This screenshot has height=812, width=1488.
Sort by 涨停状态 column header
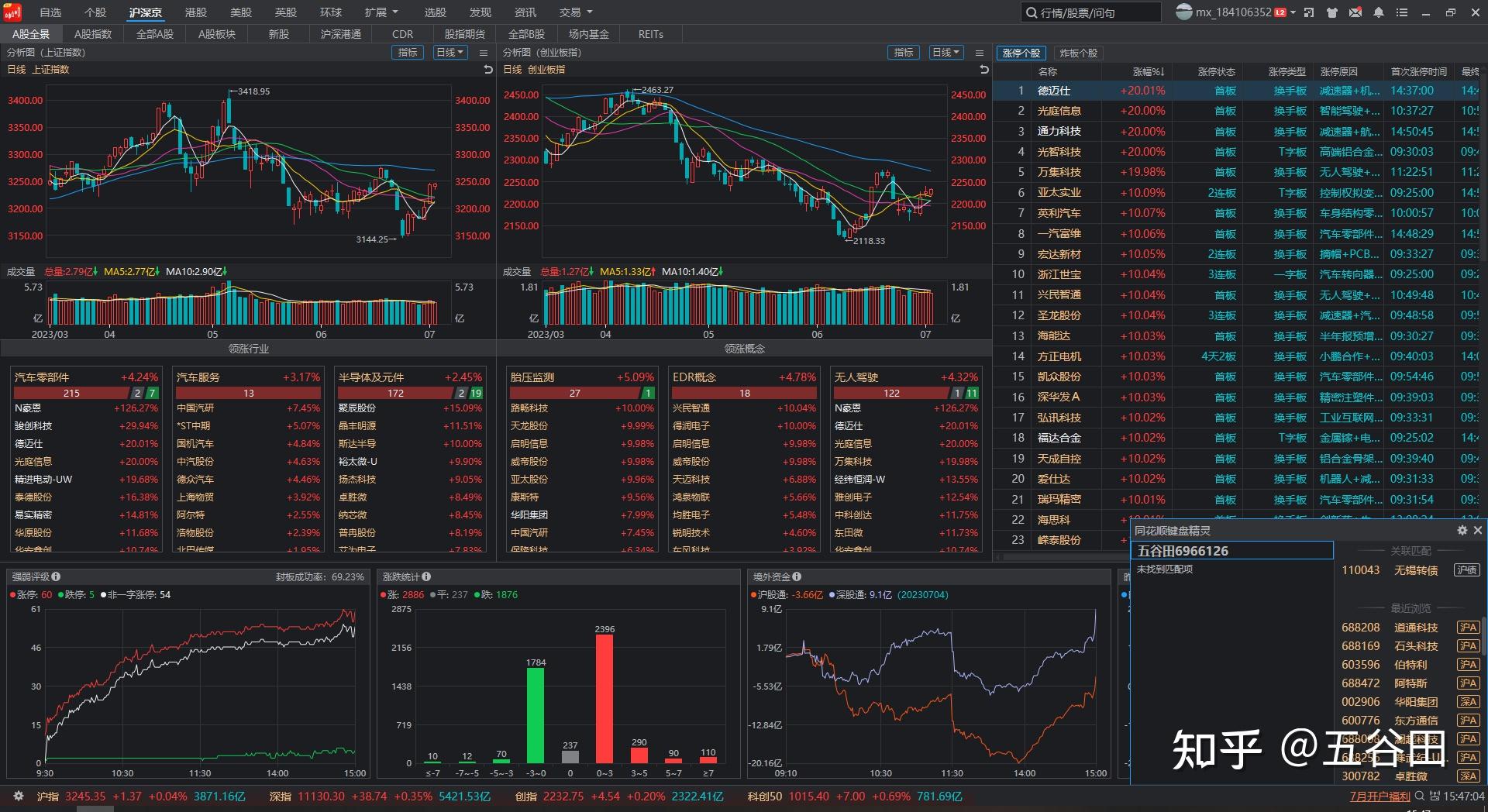tap(1217, 71)
